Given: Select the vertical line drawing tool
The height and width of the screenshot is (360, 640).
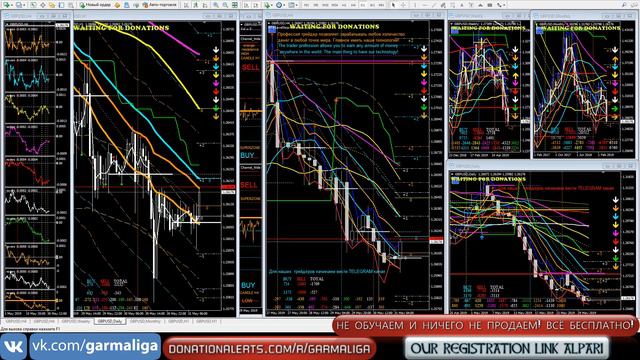Looking at the screenshot, I should (x=415, y=5).
